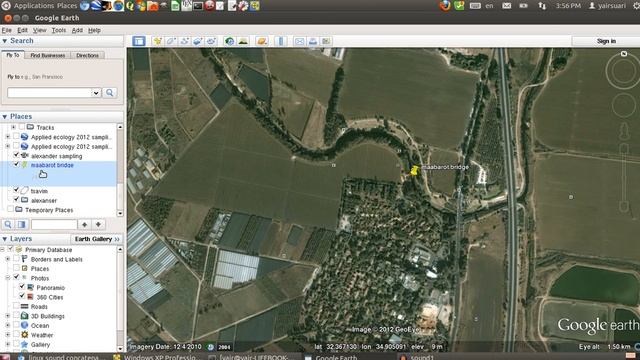This screenshot has width=640, height=360.
Task: Uncheck the alexanser folder checkbox
Action: tap(16, 200)
